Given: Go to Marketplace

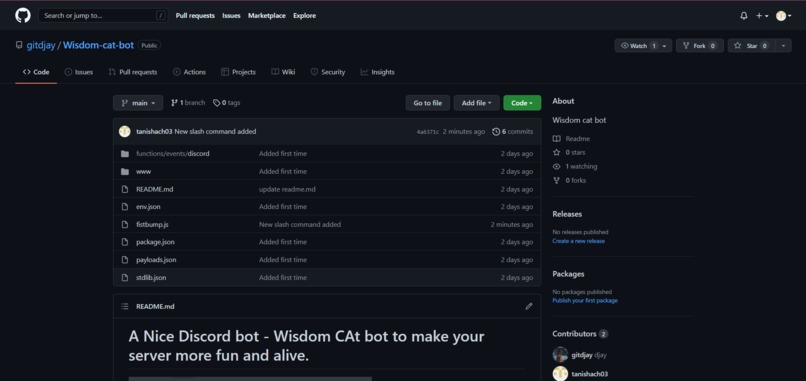Looking at the screenshot, I should [x=267, y=15].
